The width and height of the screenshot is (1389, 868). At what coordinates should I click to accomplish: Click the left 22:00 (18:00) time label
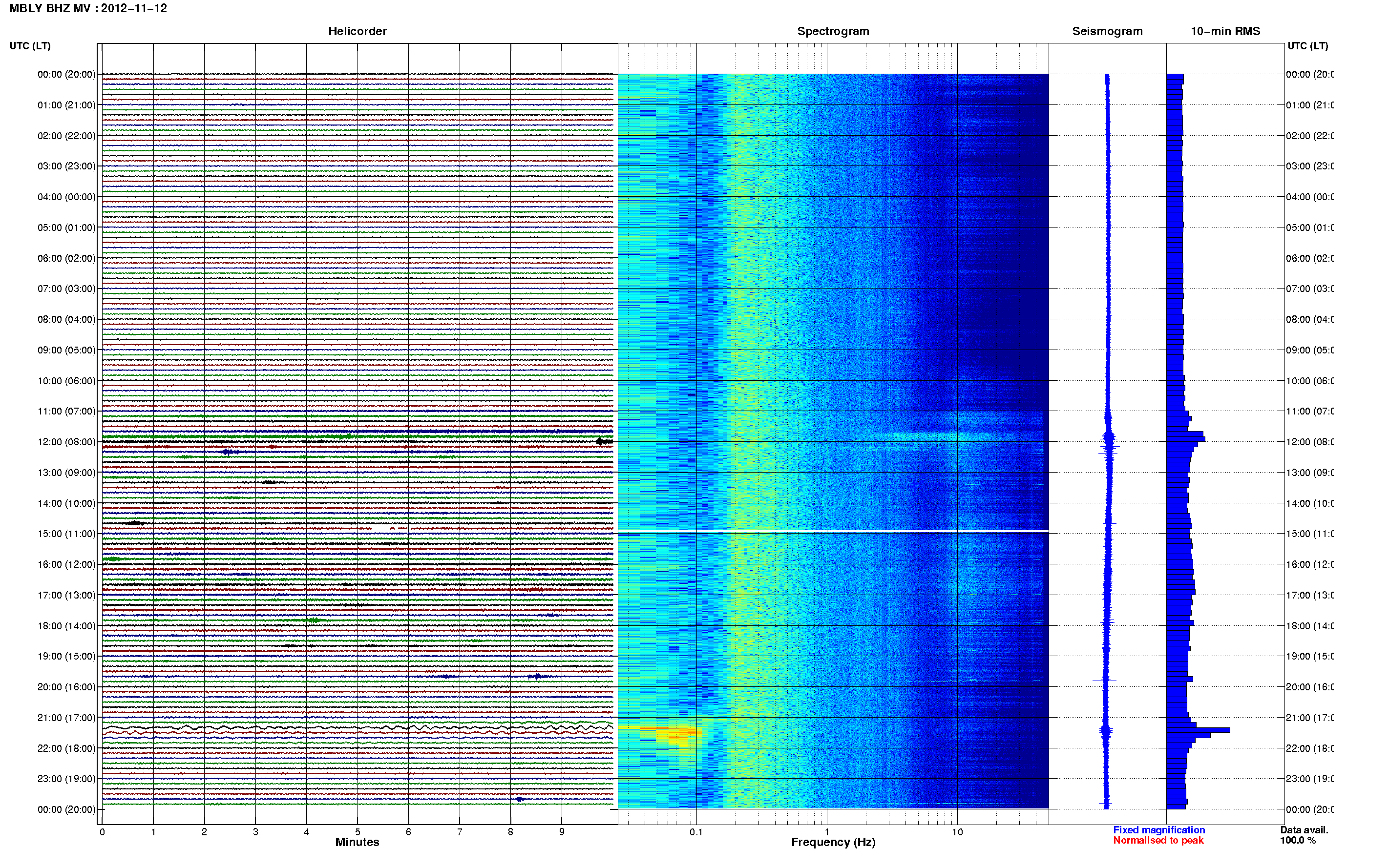(x=66, y=748)
